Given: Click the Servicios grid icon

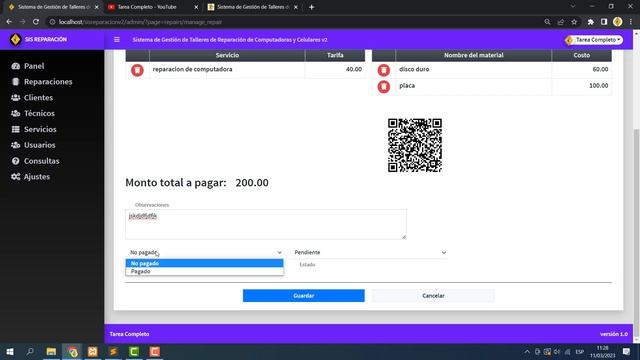Looking at the screenshot, I should 16,129.
